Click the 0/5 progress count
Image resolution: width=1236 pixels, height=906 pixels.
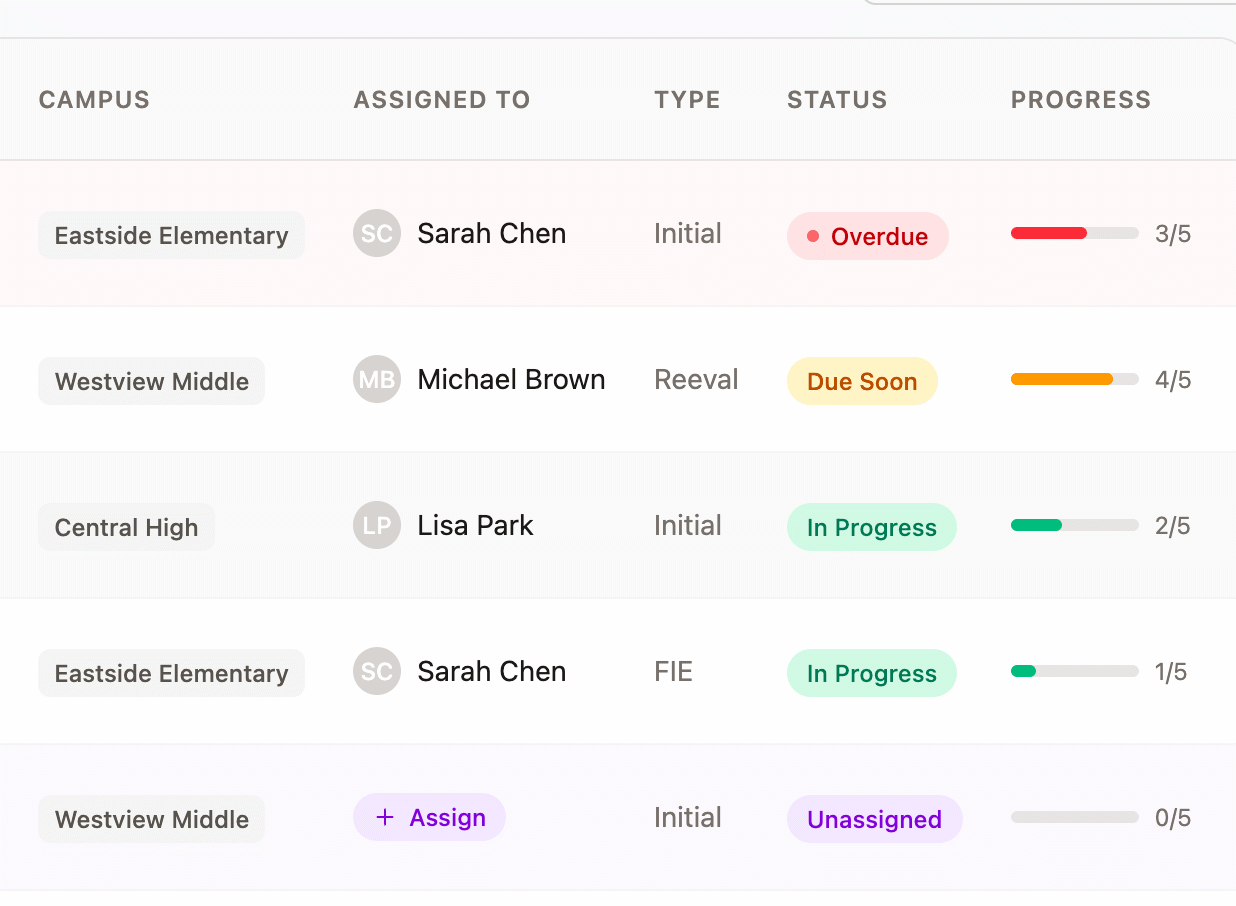[1173, 818]
